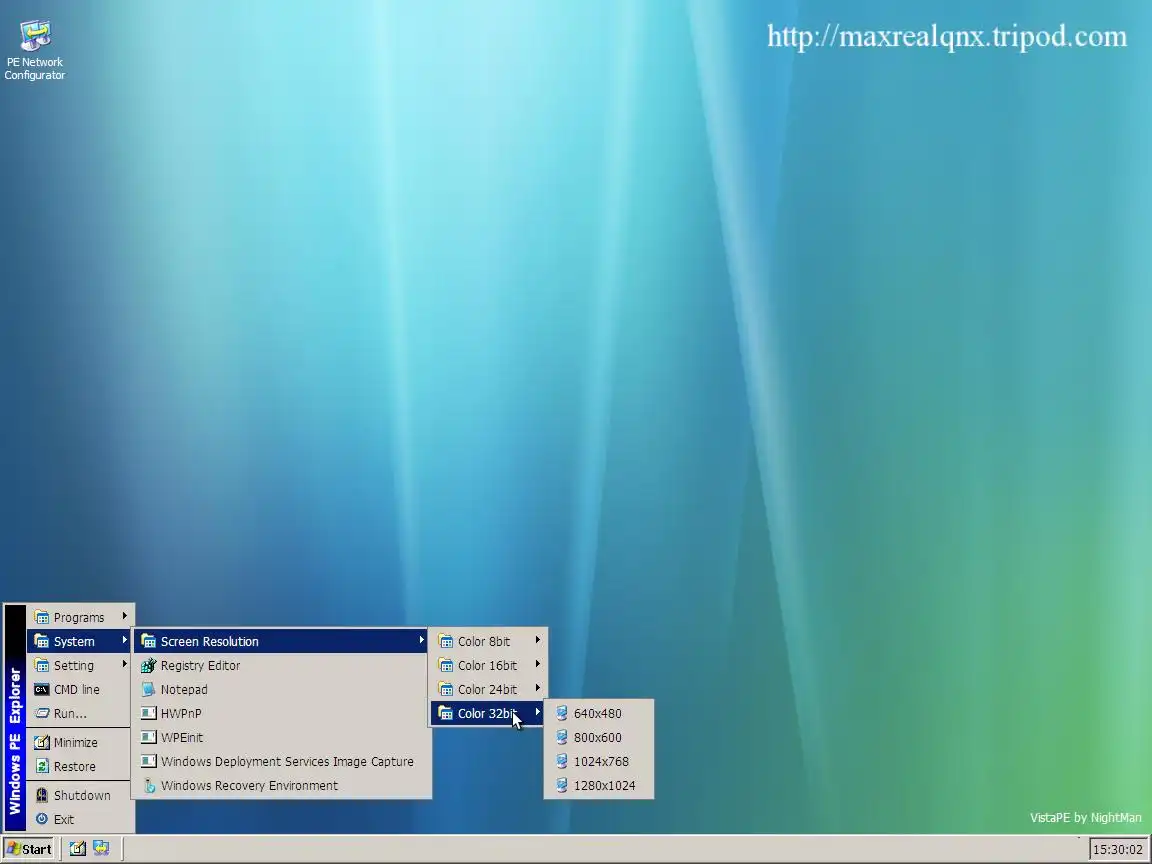
Task: Click the taskbar clock showing 15:30:02
Action: pos(1117,849)
